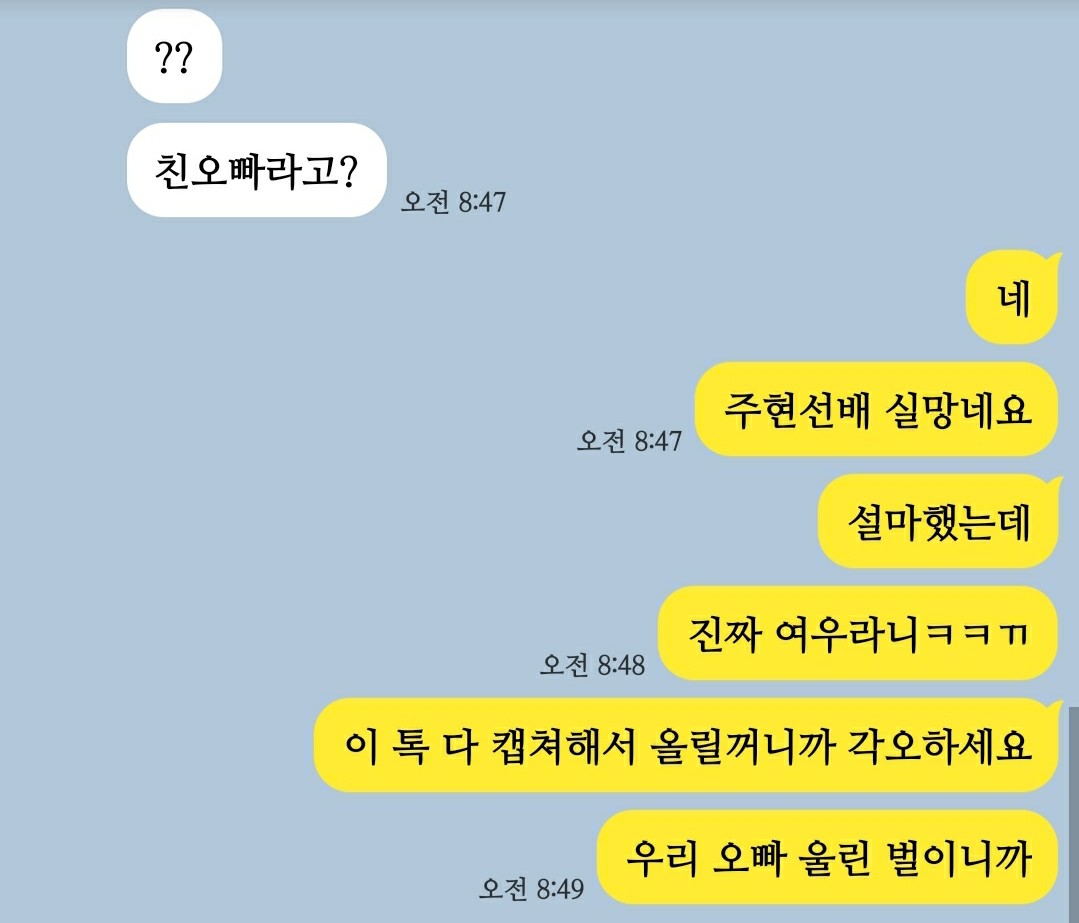Click the word "각오하세요" in the long message

click(939, 745)
